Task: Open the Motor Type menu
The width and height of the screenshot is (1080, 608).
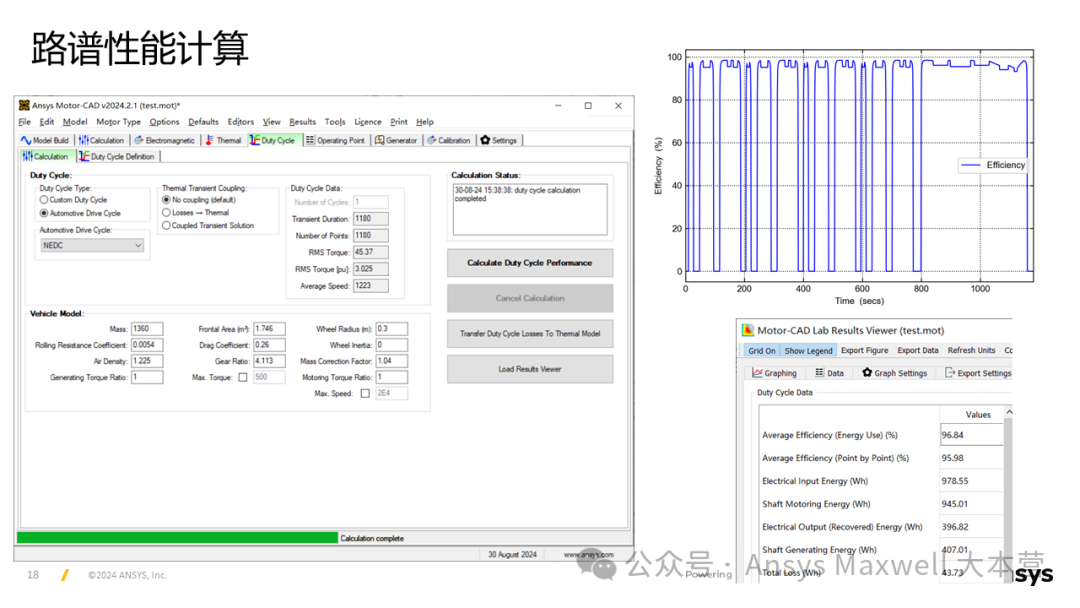Action: [x=118, y=122]
